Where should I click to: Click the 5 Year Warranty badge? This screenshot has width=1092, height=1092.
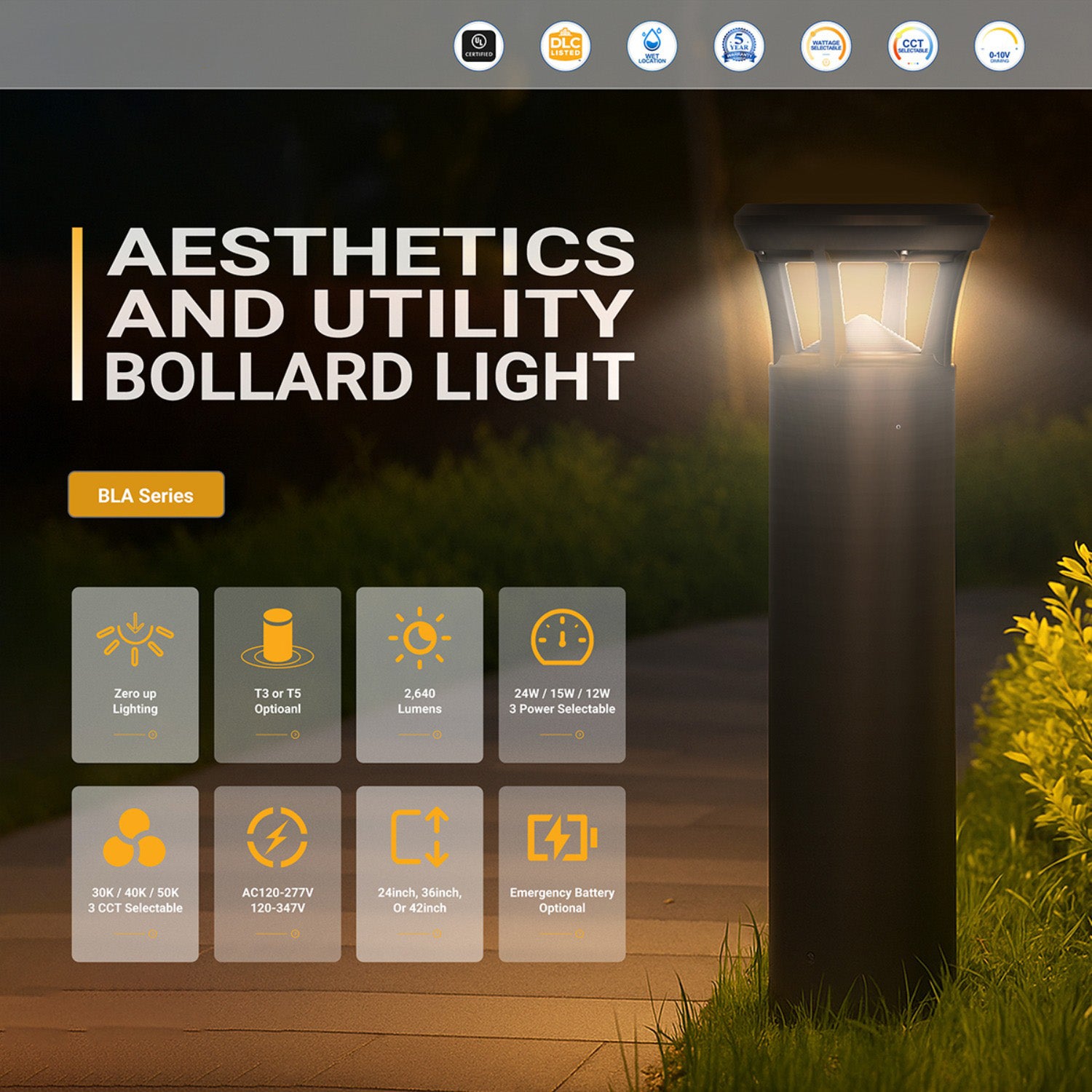739,46
